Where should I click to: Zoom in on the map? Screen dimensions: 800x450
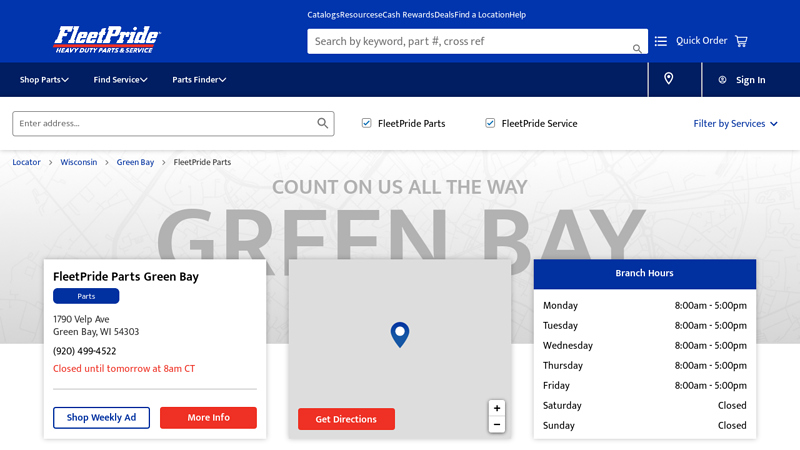tap(497, 408)
